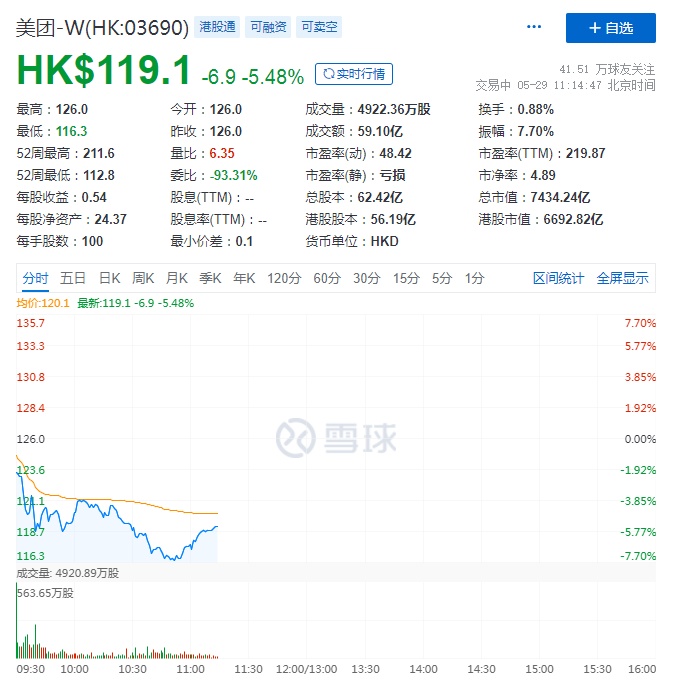Image resolution: width=676 pixels, height=689 pixels.
Task: Switch to the 分时 chart tab
Action: point(35,278)
